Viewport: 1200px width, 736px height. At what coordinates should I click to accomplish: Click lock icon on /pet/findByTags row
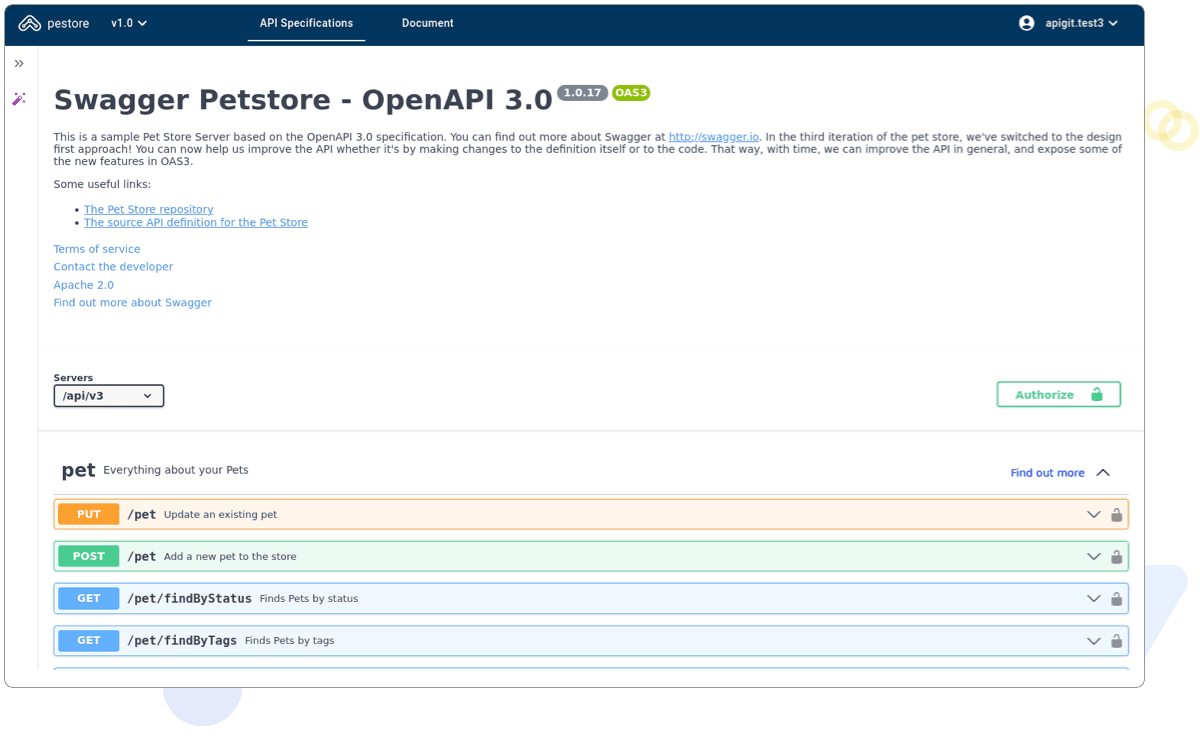pos(1117,641)
